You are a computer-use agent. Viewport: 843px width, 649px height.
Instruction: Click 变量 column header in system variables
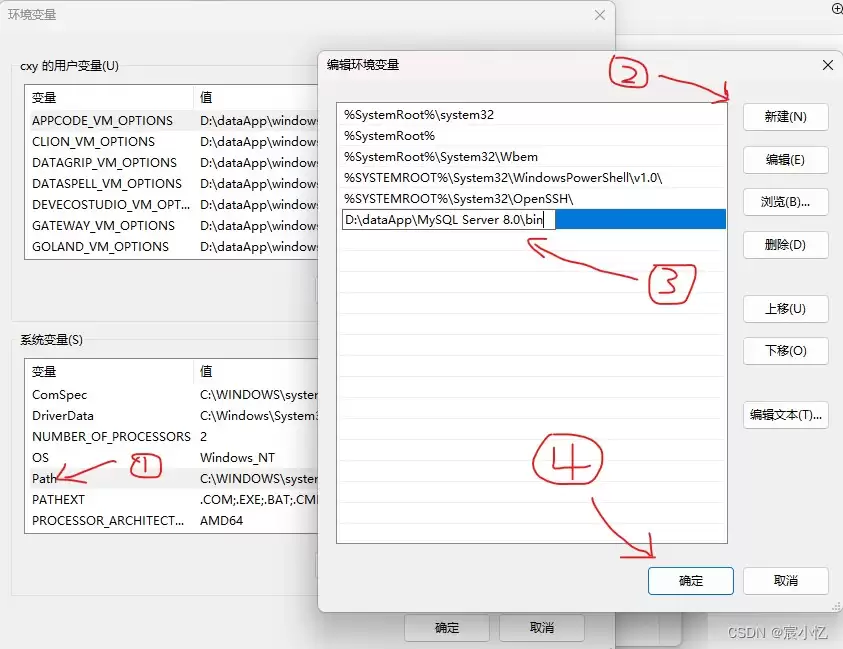(x=109, y=372)
